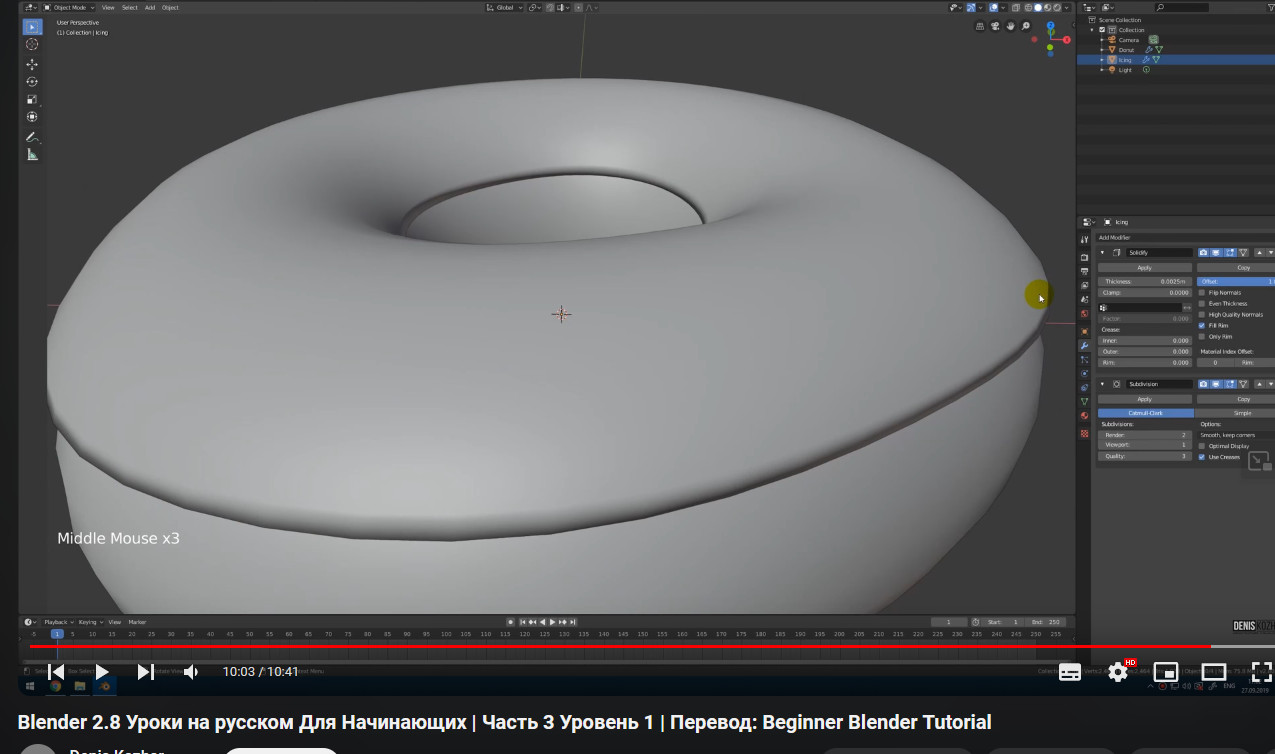Enable Flip Normals checkbox
This screenshot has height=754, width=1275.
click(x=1202, y=293)
